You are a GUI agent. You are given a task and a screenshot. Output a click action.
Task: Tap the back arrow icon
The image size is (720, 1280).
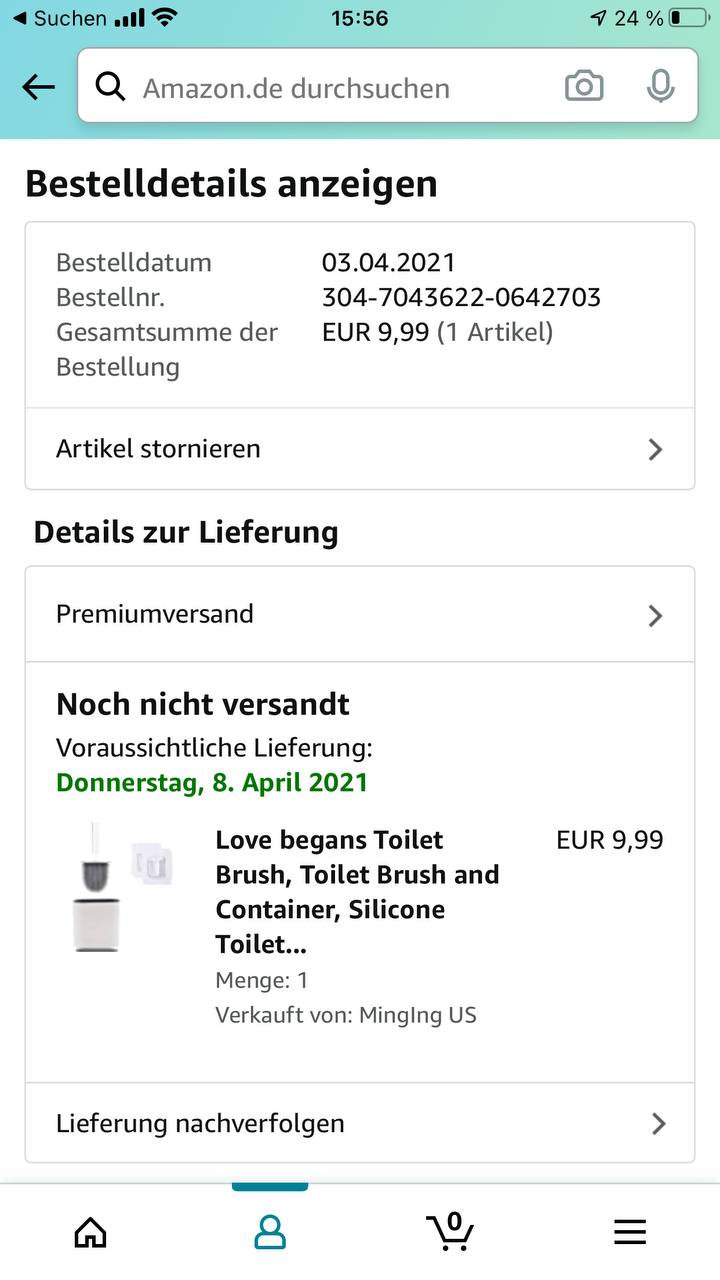coord(38,88)
